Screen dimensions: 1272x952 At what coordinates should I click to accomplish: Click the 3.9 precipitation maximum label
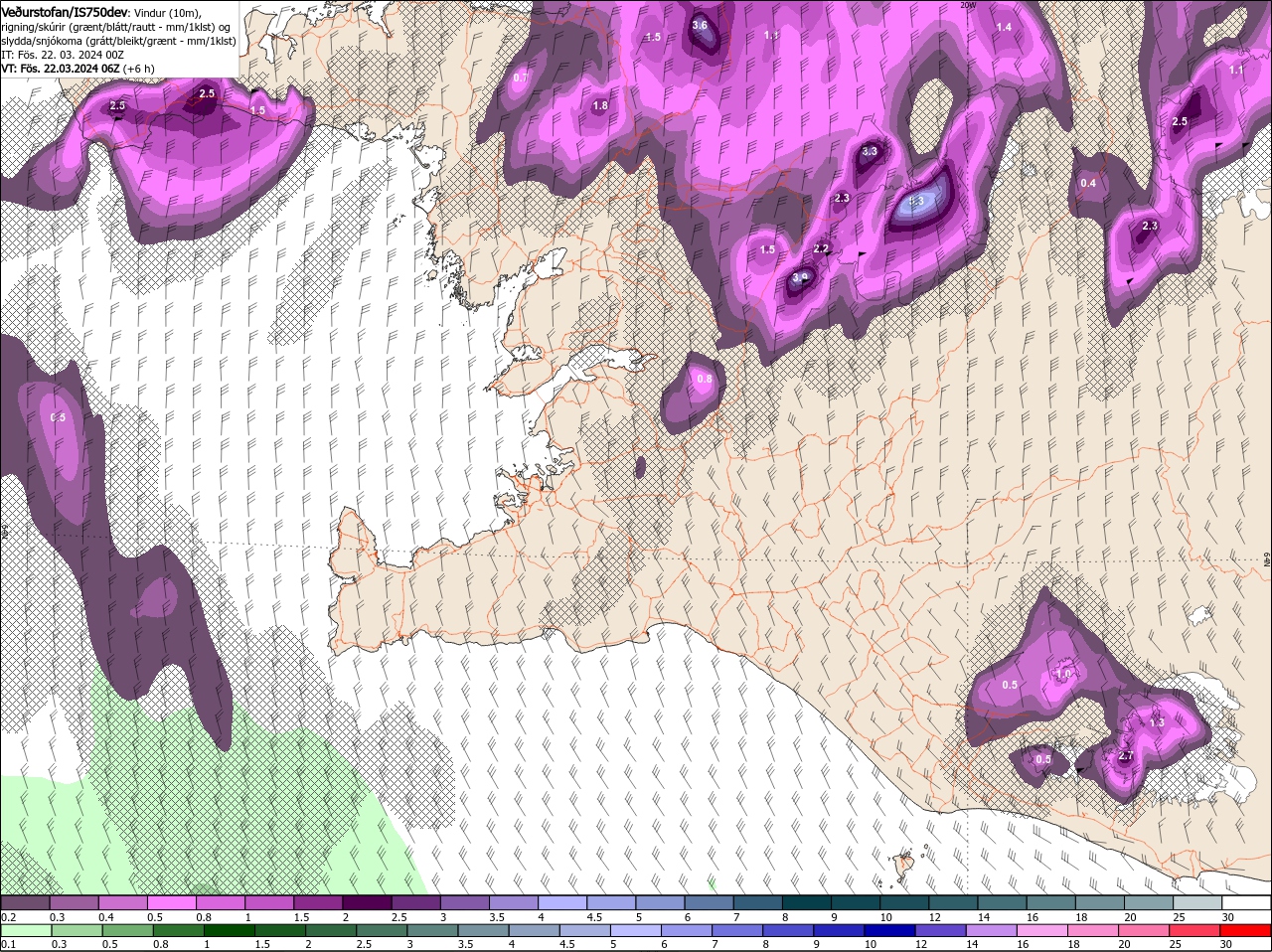(801, 277)
